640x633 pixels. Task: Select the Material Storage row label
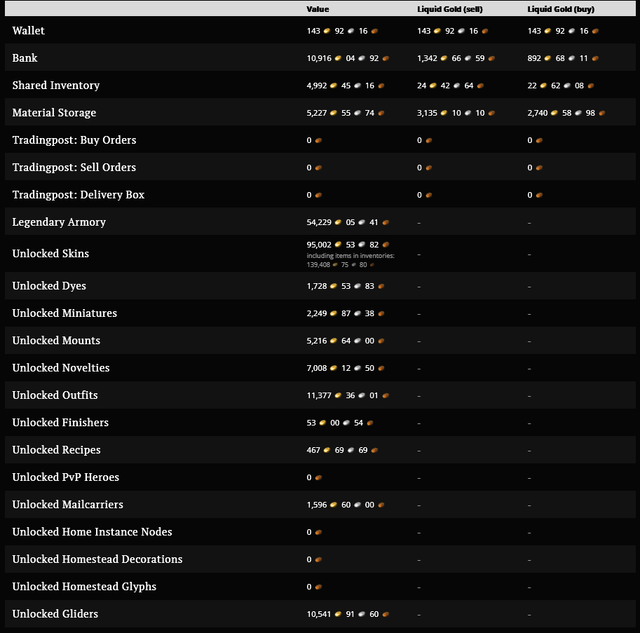point(54,113)
